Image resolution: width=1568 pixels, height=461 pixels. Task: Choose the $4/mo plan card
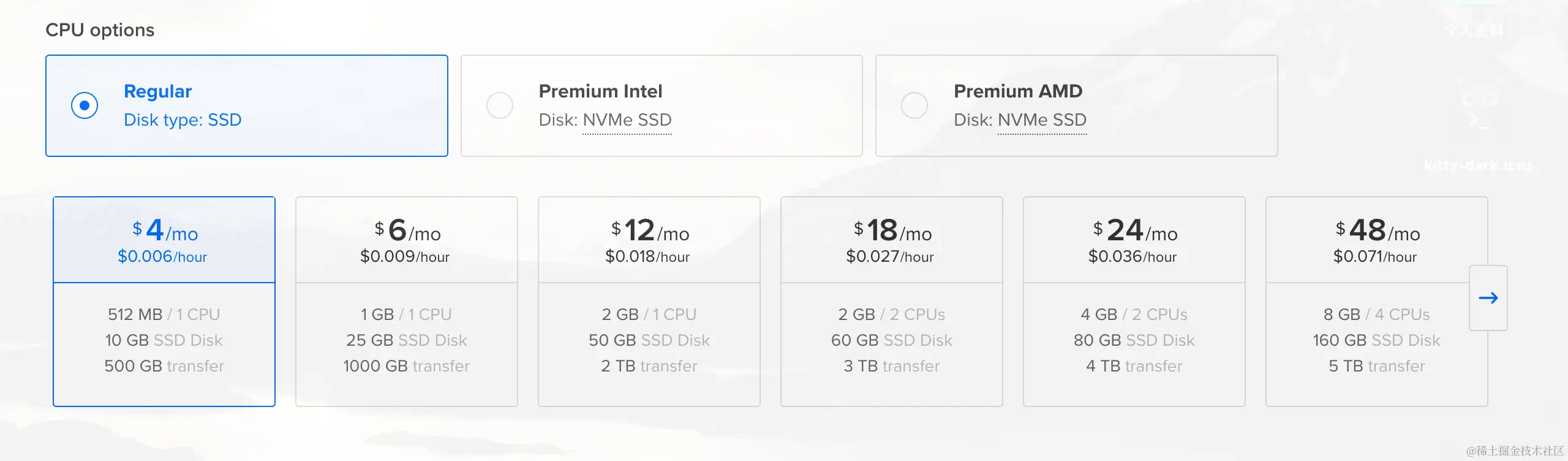[x=164, y=302]
